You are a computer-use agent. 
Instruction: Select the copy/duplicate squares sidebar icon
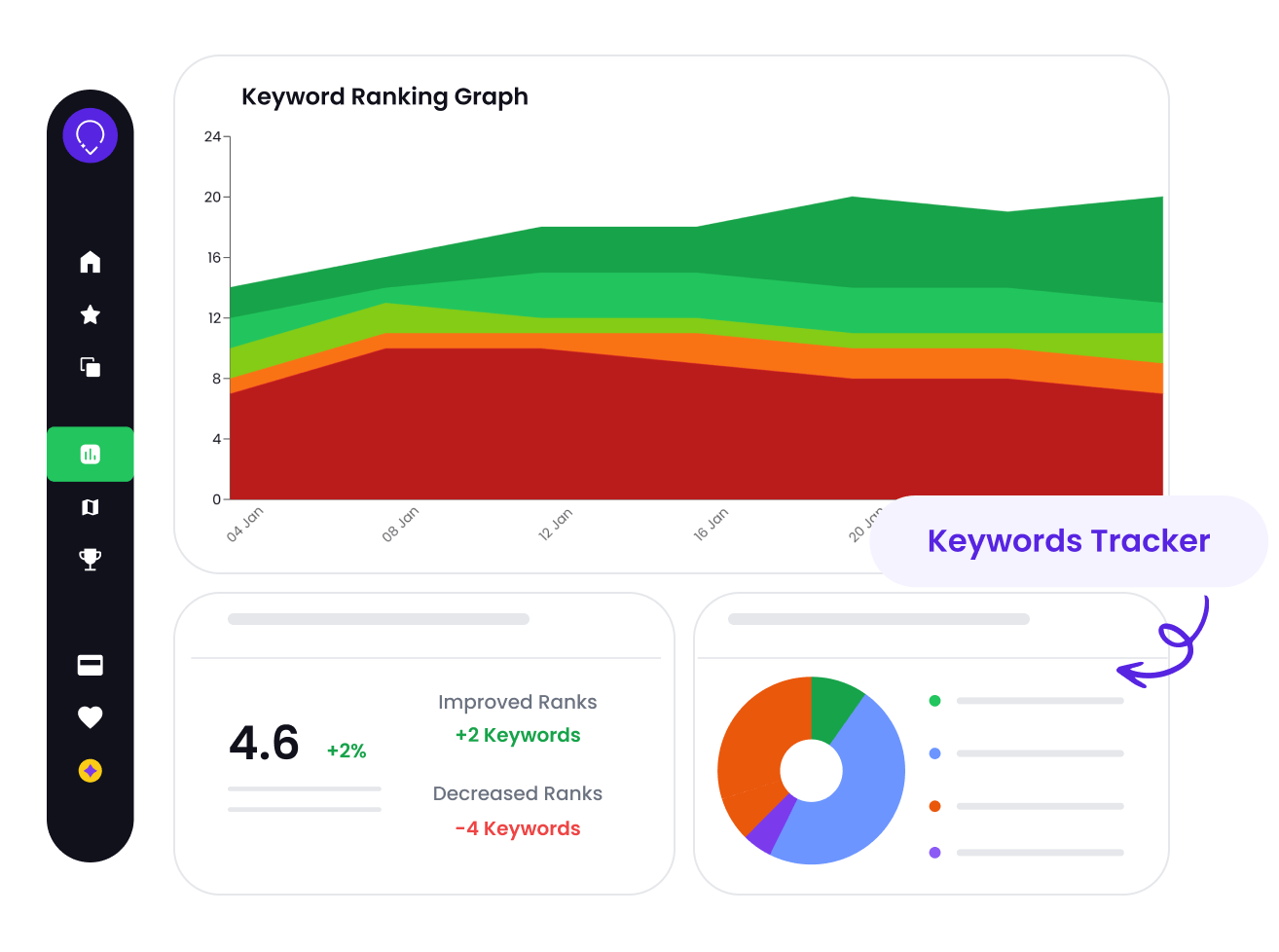point(91,367)
